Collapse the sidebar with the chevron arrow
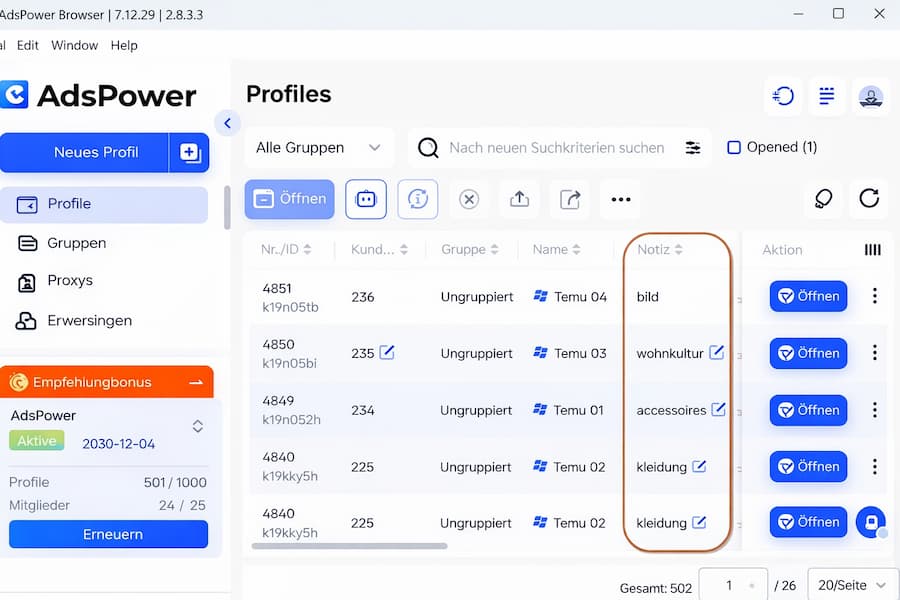The image size is (900, 600). point(227,123)
